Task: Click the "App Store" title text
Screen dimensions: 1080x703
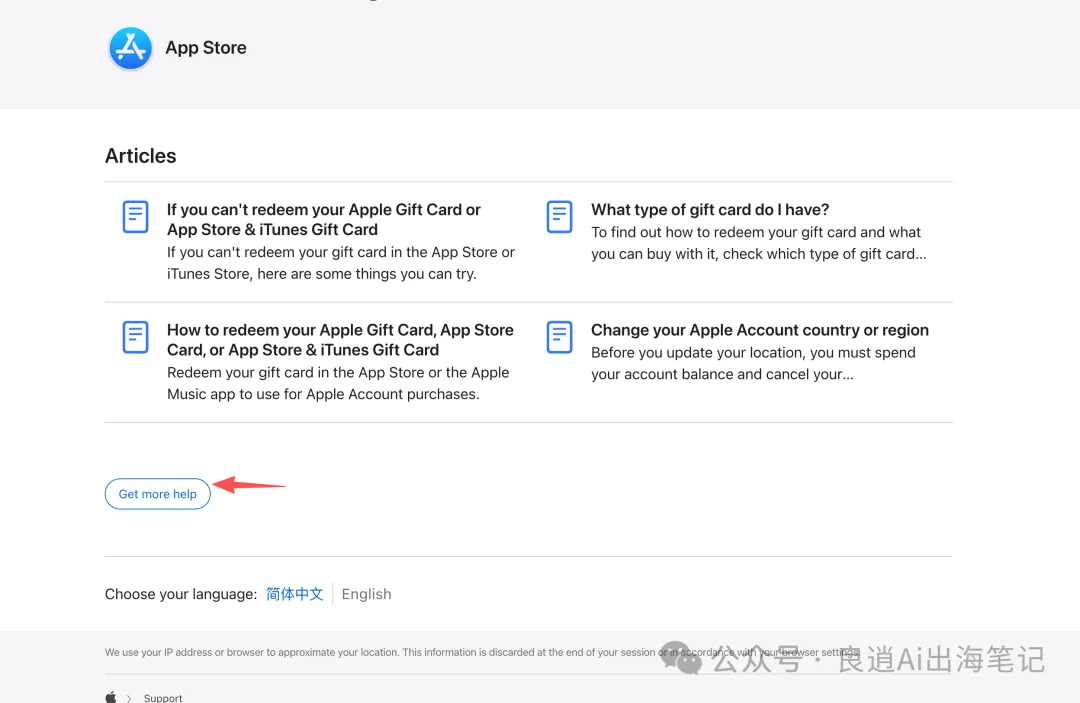Action: 206,48
